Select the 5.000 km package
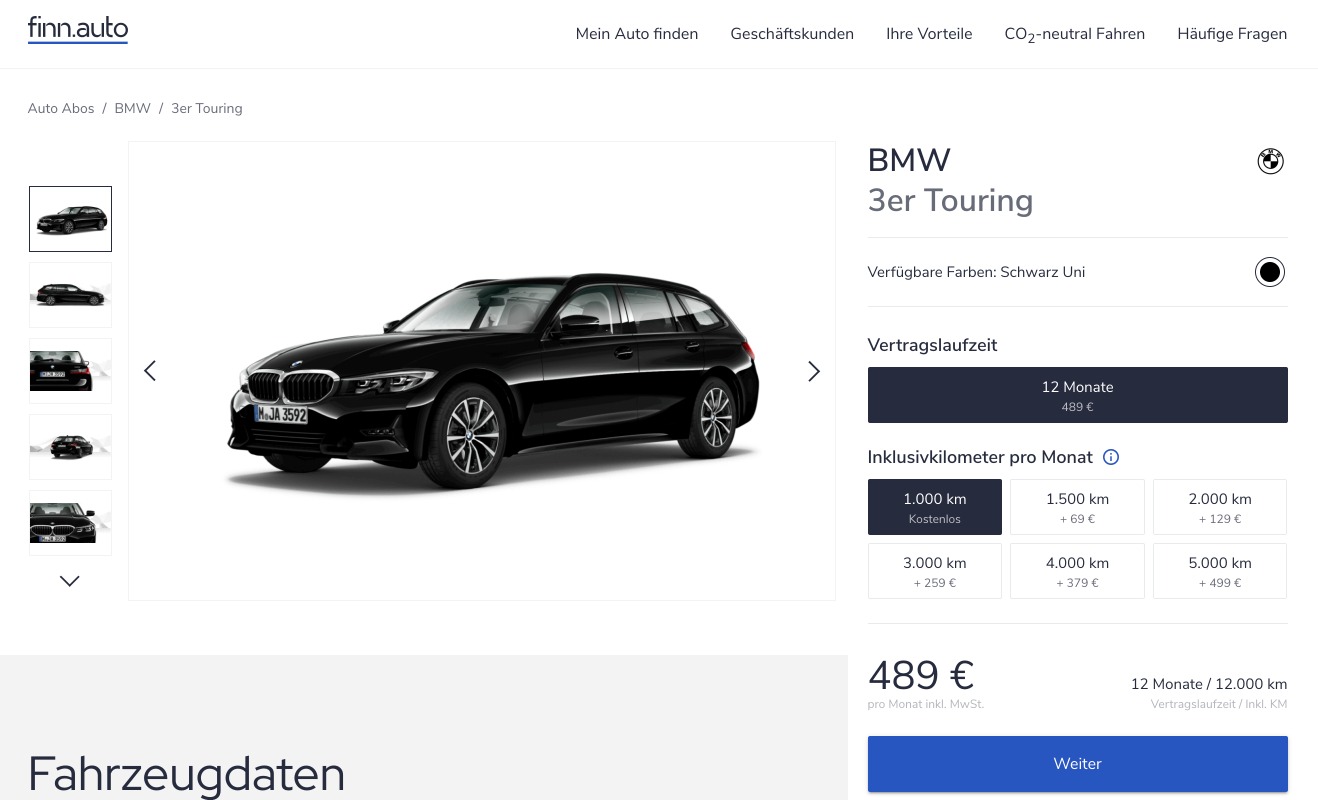Viewport: 1318px width, 800px height. (x=1220, y=571)
